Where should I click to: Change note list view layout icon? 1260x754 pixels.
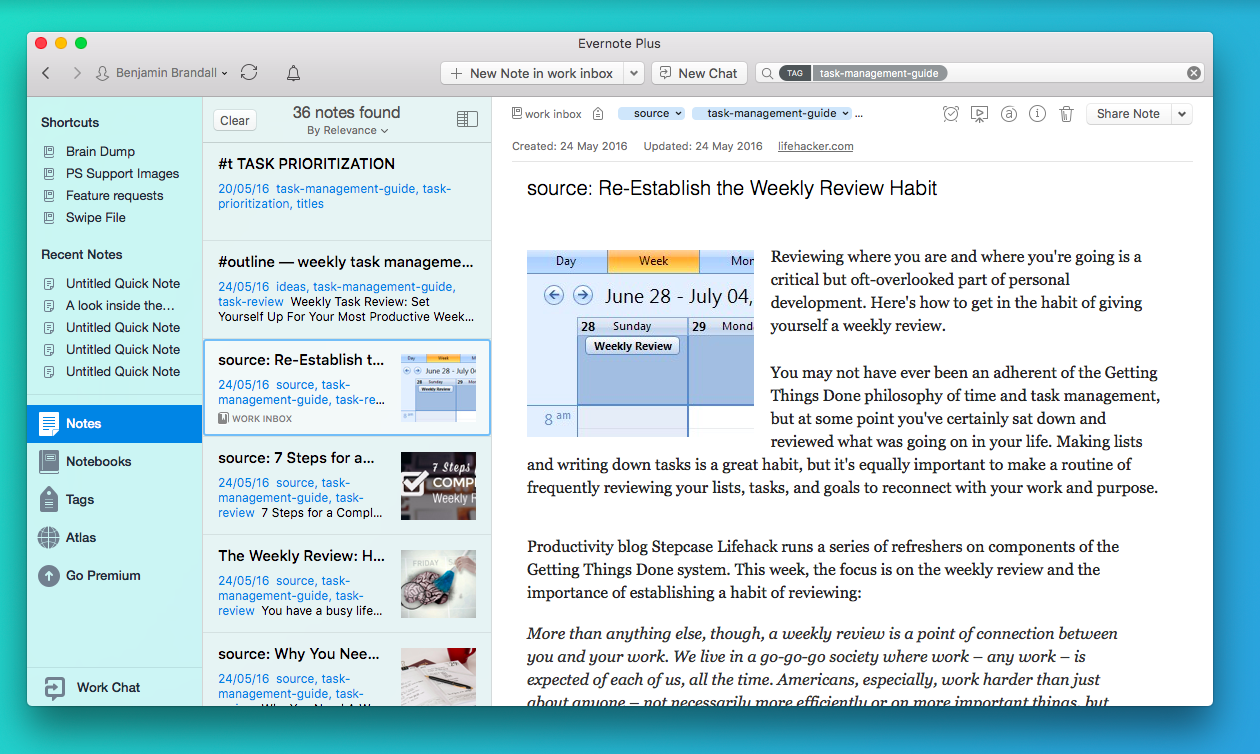click(x=467, y=119)
